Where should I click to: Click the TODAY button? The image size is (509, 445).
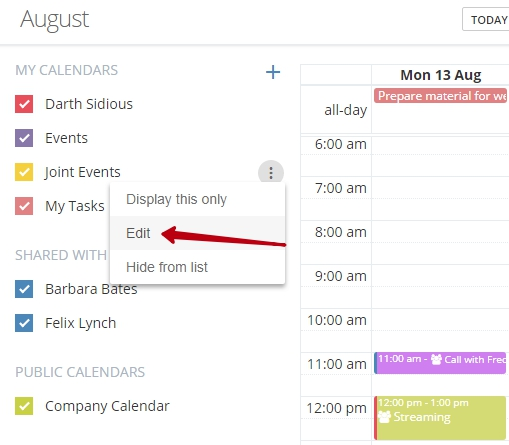click(x=486, y=20)
